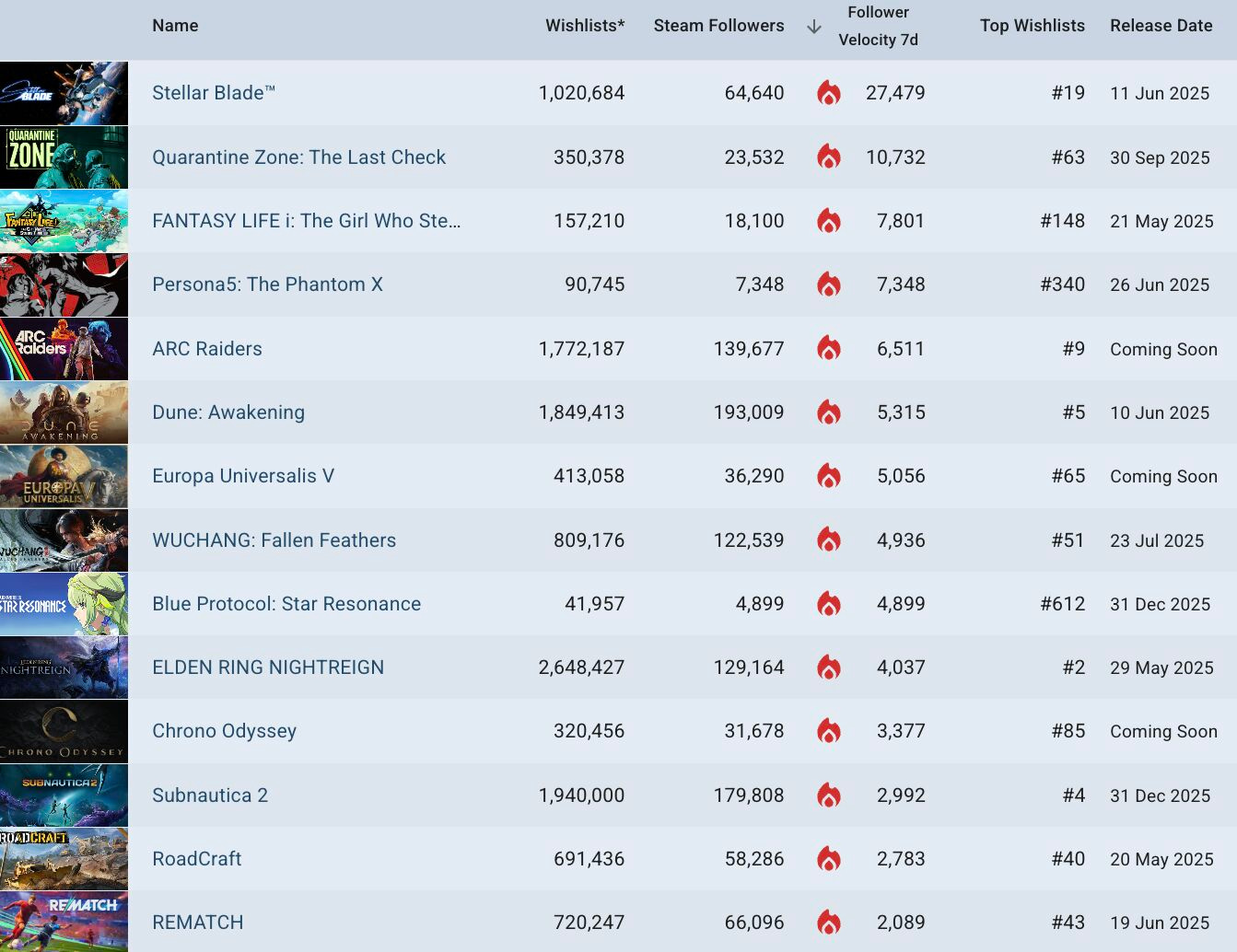Screen dimensions: 1237x952
Task: Click the flame icon in REMATCH row
Action: [x=829, y=923]
